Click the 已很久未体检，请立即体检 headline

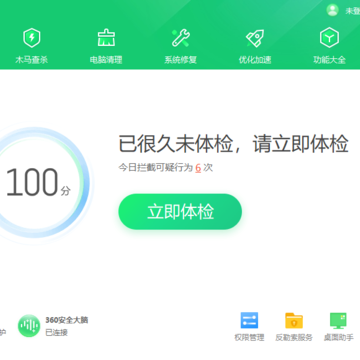234,144
